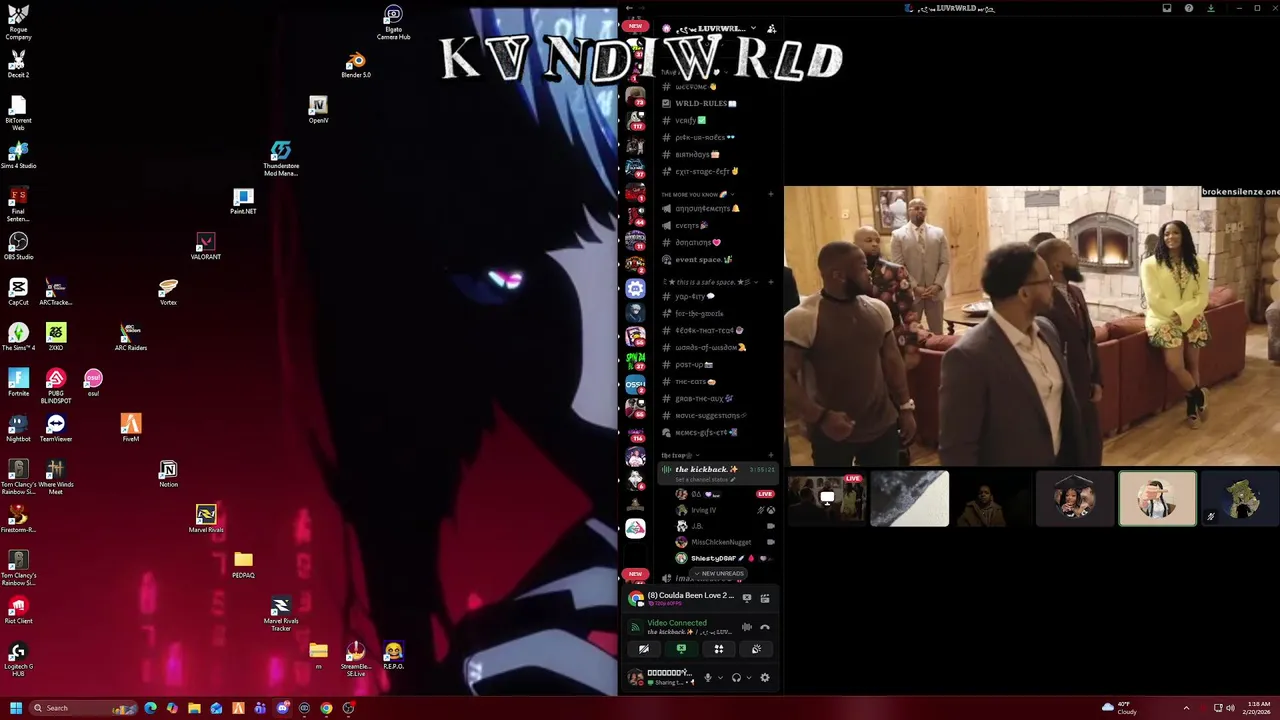Open Paint.NET desktop icon
Screen dimensions: 1280x720
click(243, 201)
